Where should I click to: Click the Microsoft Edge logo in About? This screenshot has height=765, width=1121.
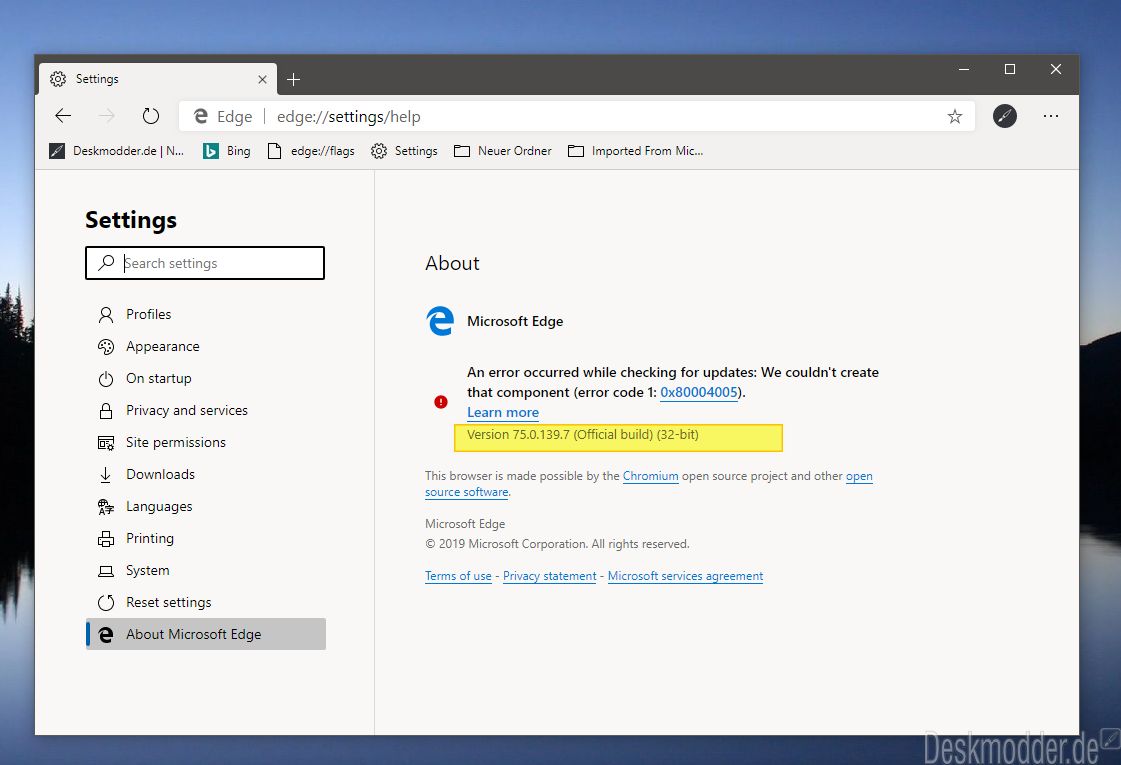click(x=440, y=321)
